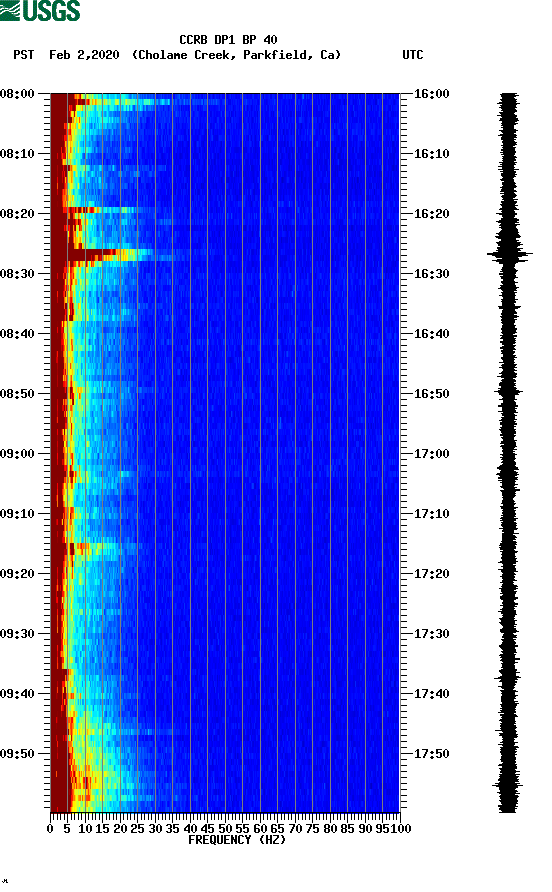Click the 16:30 UTC time label
552x892 pixels.
431,274
